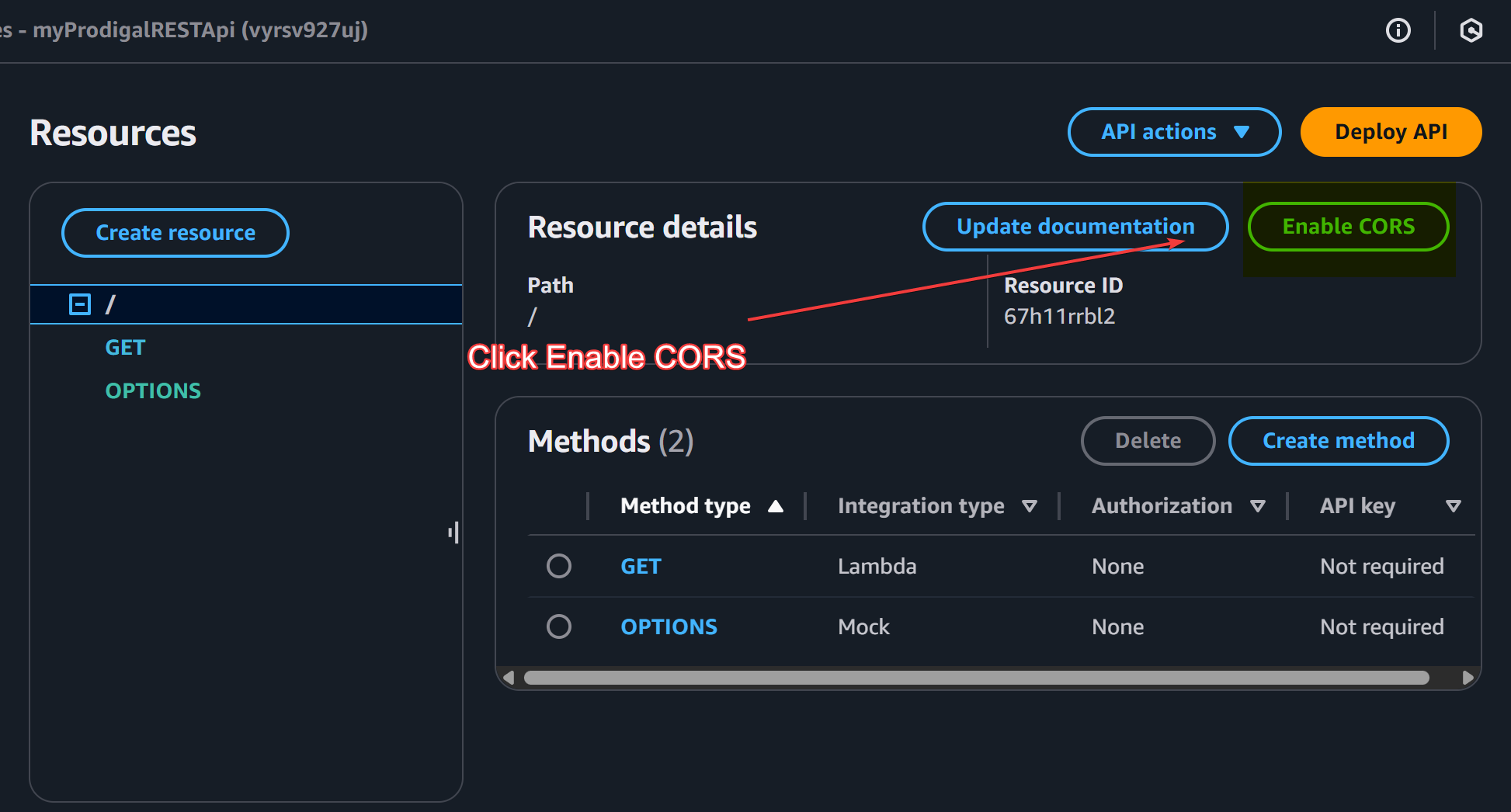Screen dimensions: 1511x812
Task: Click the methods table horizontal scrollbar
Action: click(976, 678)
